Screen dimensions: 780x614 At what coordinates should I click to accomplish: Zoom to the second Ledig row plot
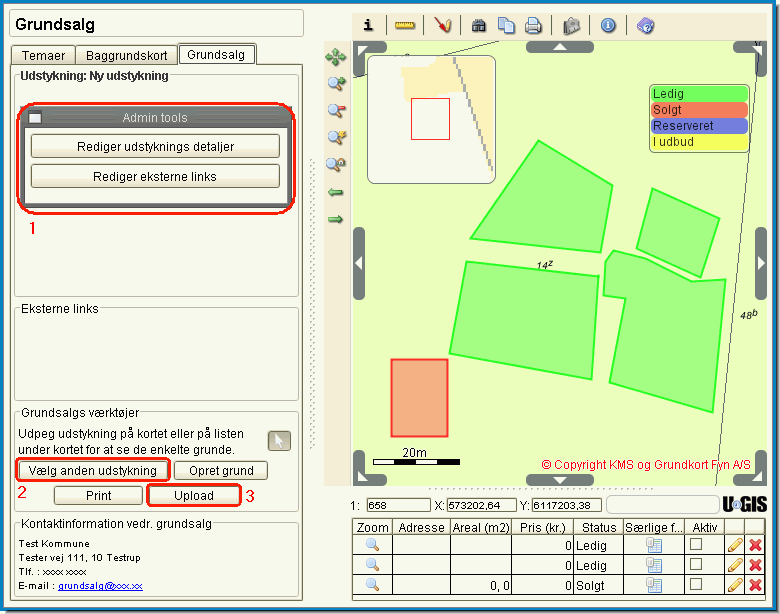(372, 565)
